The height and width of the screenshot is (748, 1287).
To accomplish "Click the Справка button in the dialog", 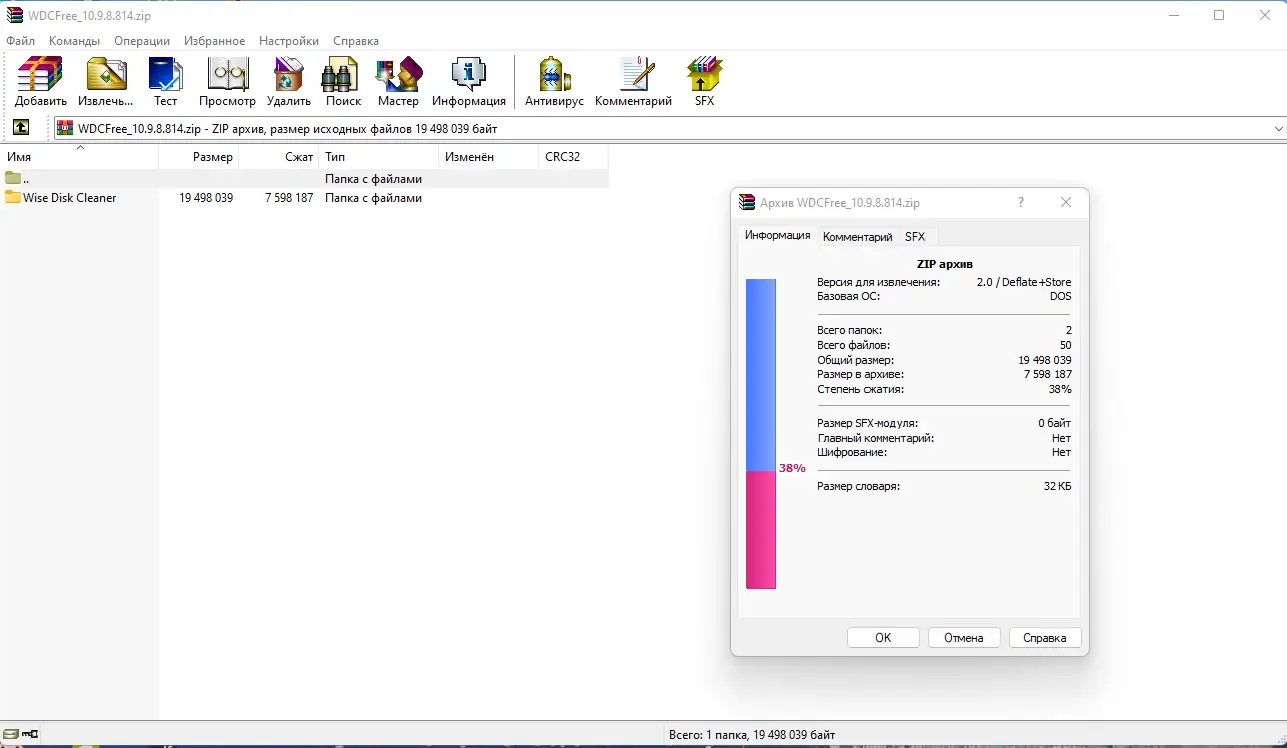I will coord(1044,637).
